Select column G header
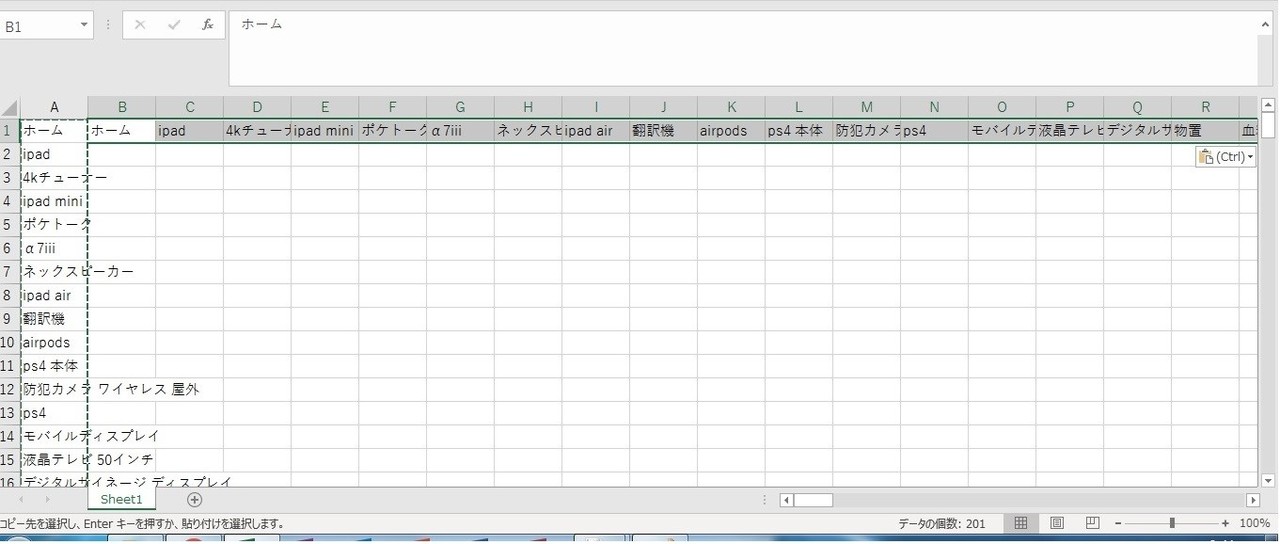The image size is (1280, 544). [460, 107]
